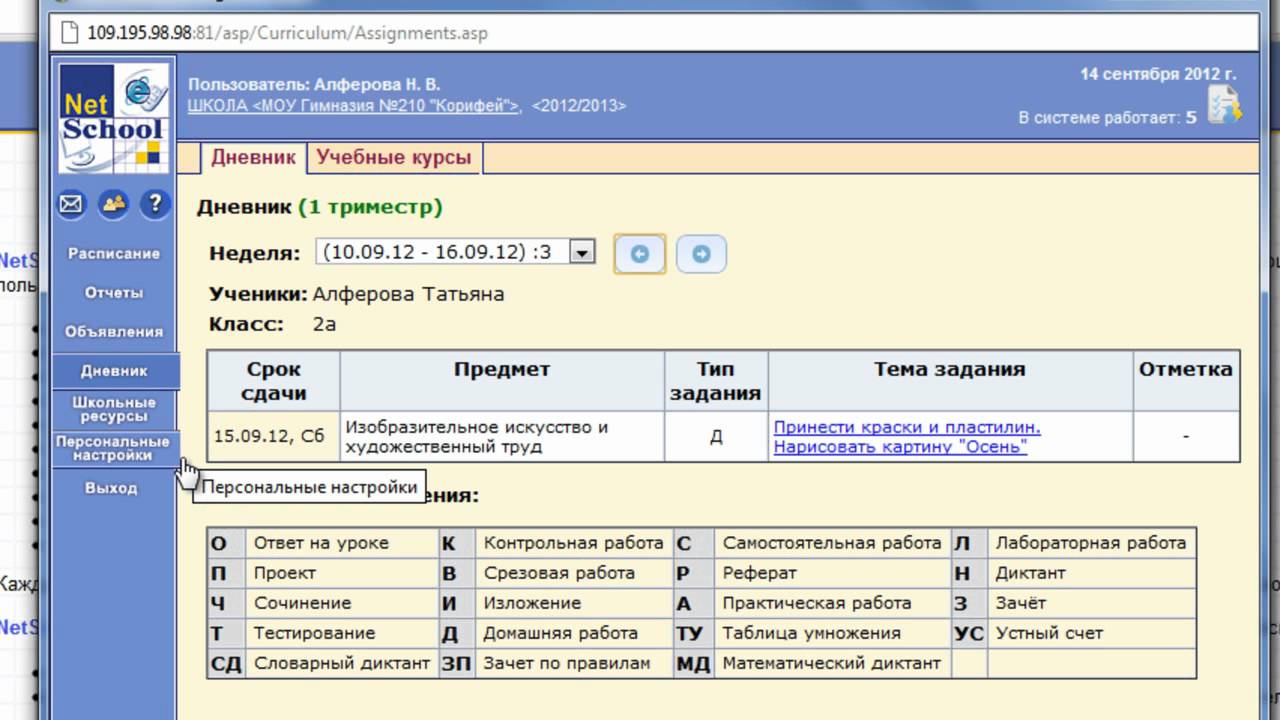Click Выход to log out
The height and width of the screenshot is (720, 1280).
pos(111,488)
